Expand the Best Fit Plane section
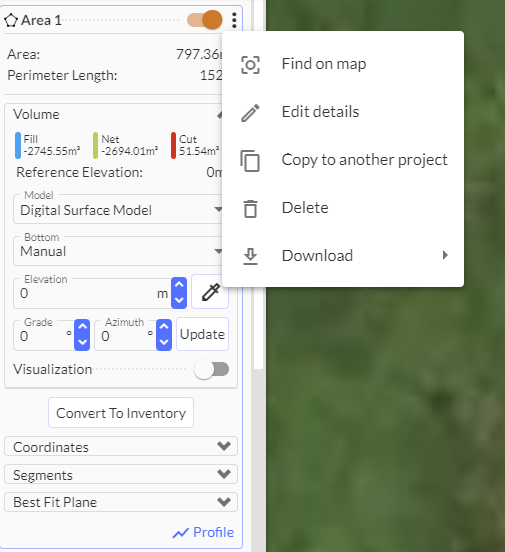The image size is (505, 552). [x=121, y=502]
